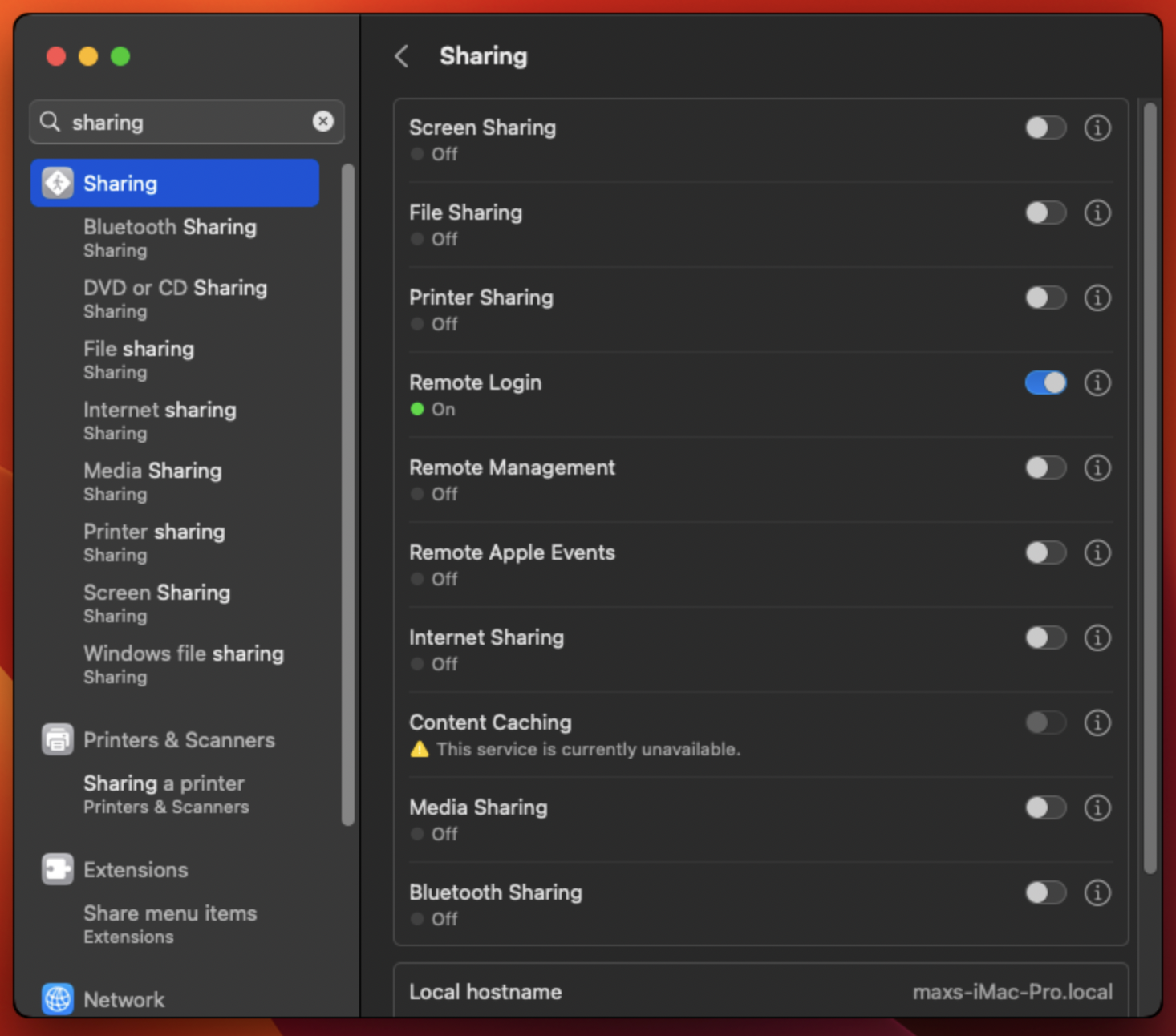Open the Remote Login info icon
The image size is (1176, 1036).
coord(1097,383)
